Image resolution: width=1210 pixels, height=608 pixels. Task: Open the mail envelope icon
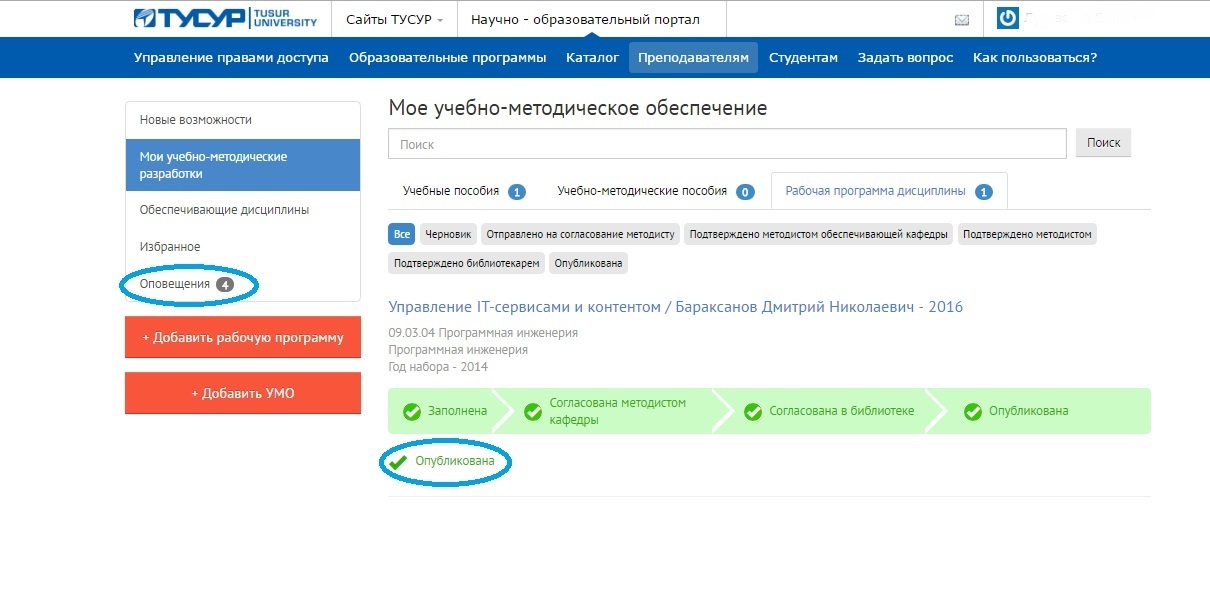[x=962, y=20]
